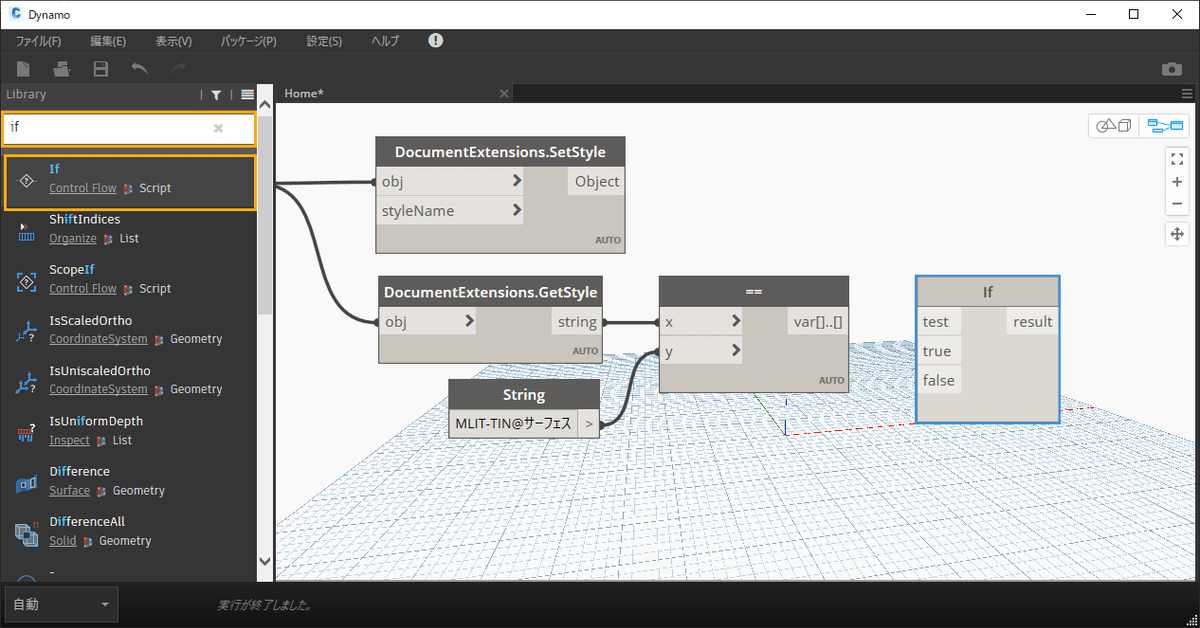This screenshot has width=1200, height=628.
Task: Open a file with the folder icon
Action: (x=62, y=69)
